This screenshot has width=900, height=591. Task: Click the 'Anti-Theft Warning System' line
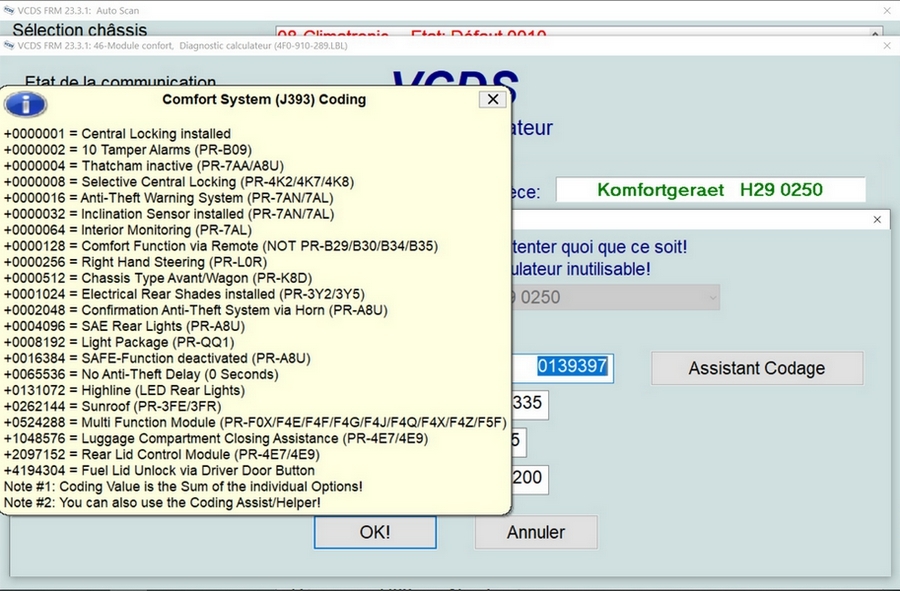tap(168, 198)
